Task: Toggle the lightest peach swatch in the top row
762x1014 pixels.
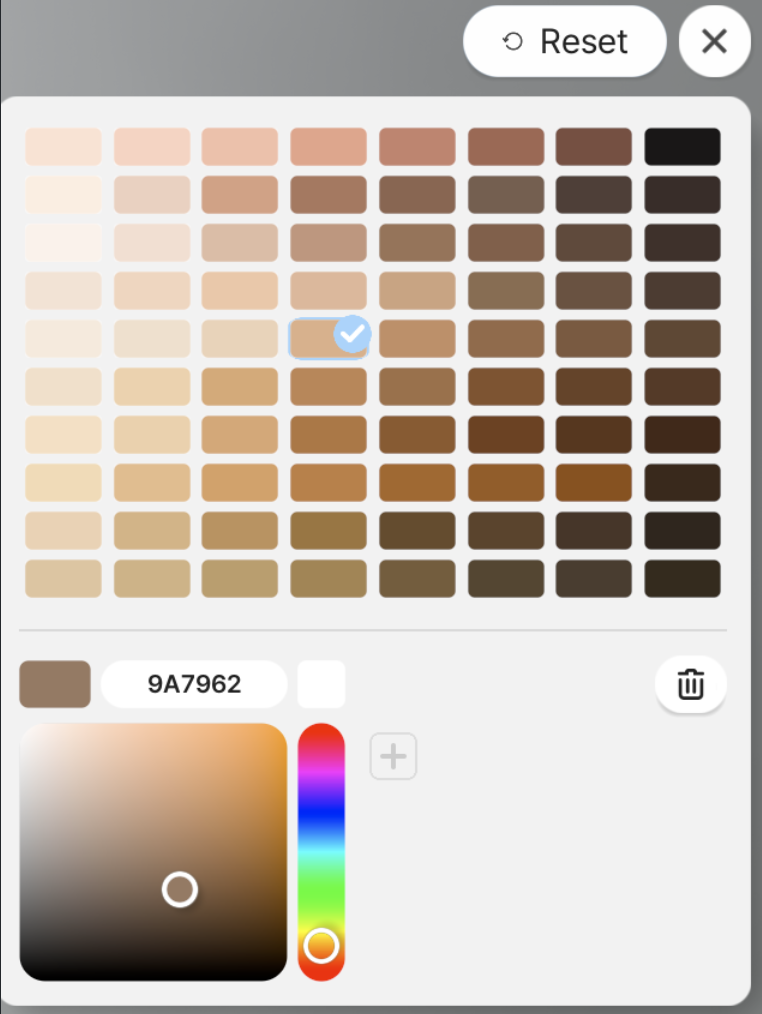Action: (62, 145)
